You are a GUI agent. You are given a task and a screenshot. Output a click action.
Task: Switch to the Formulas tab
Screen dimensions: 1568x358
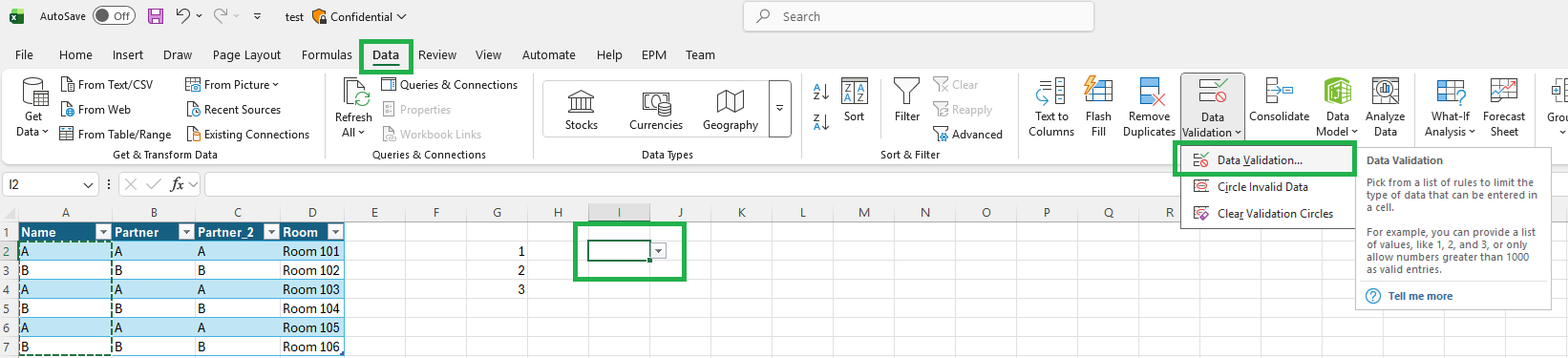327,54
